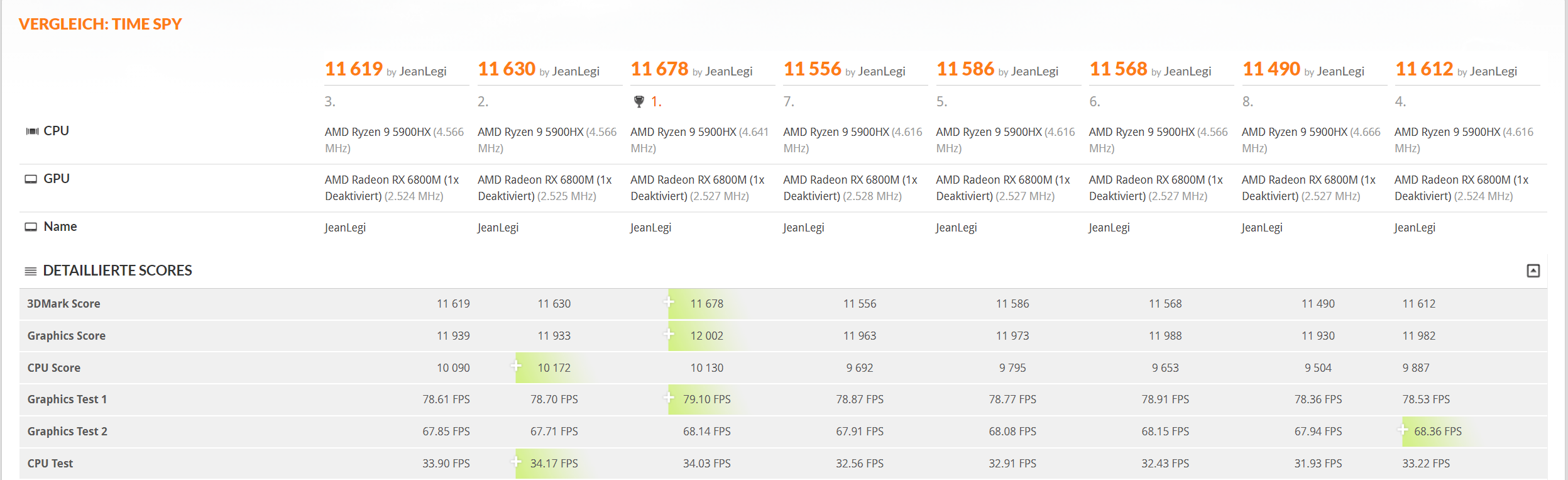Click the 78.91 FPS graphics test 1 value

point(1165,399)
